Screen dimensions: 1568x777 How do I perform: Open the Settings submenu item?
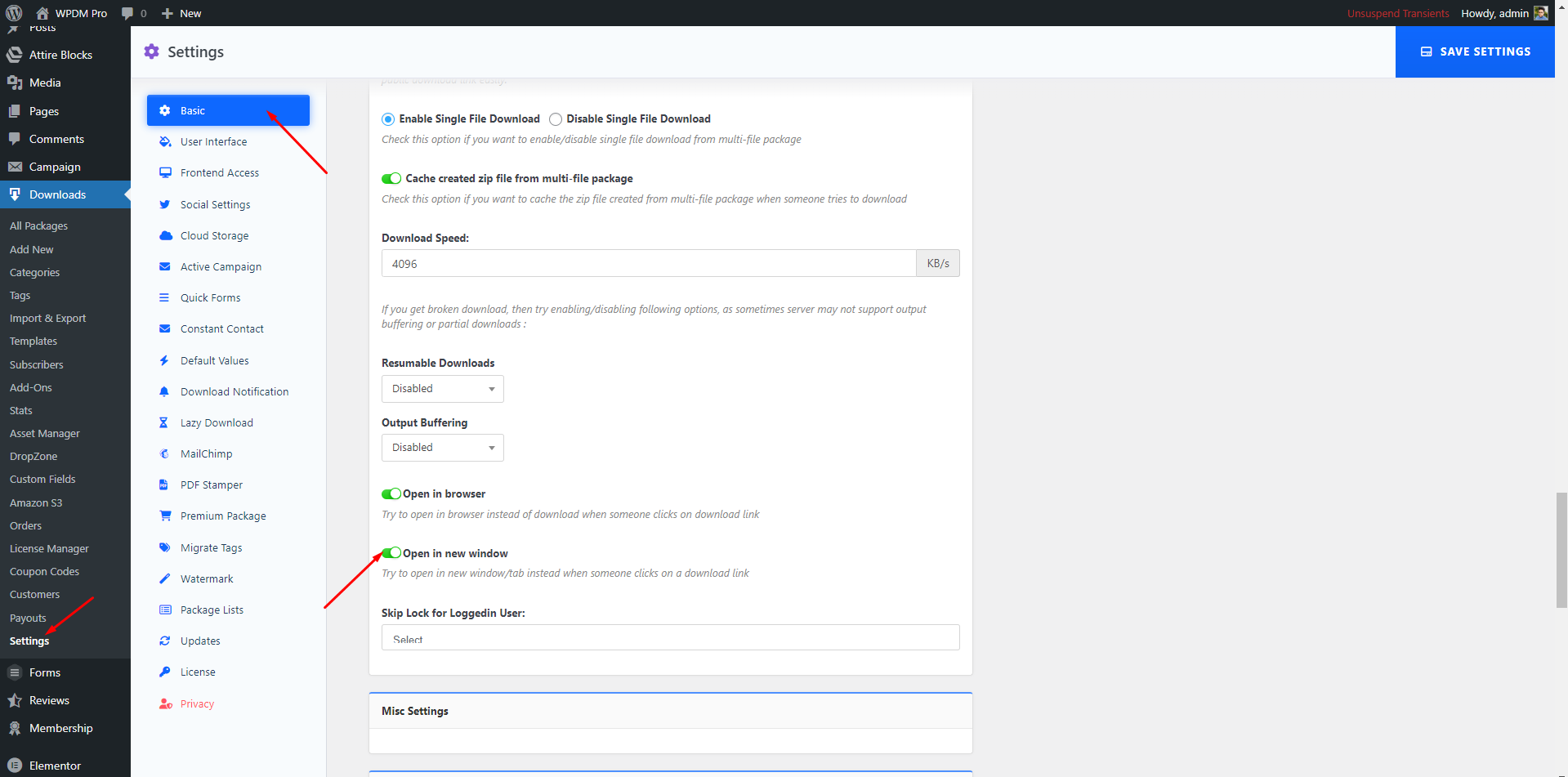[x=29, y=641]
